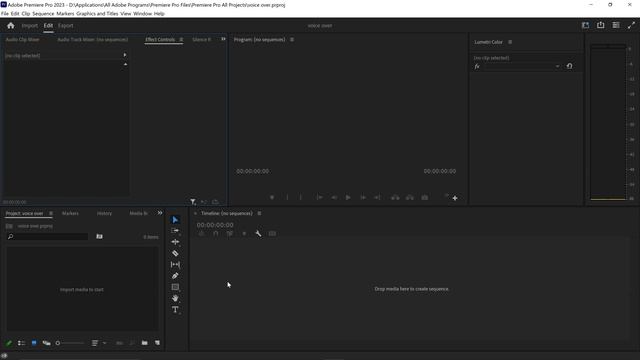This screenshot has width=640, height=360.
Task: Click the Edit mode button
Action: (x=48, y=26)
